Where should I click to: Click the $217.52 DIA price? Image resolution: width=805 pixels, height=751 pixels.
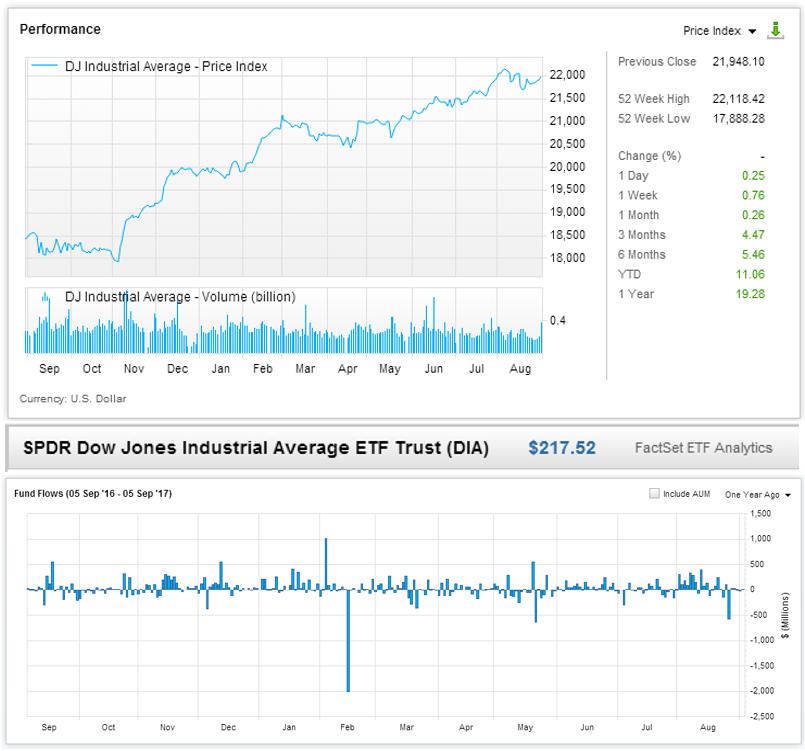tap(562, 448)
